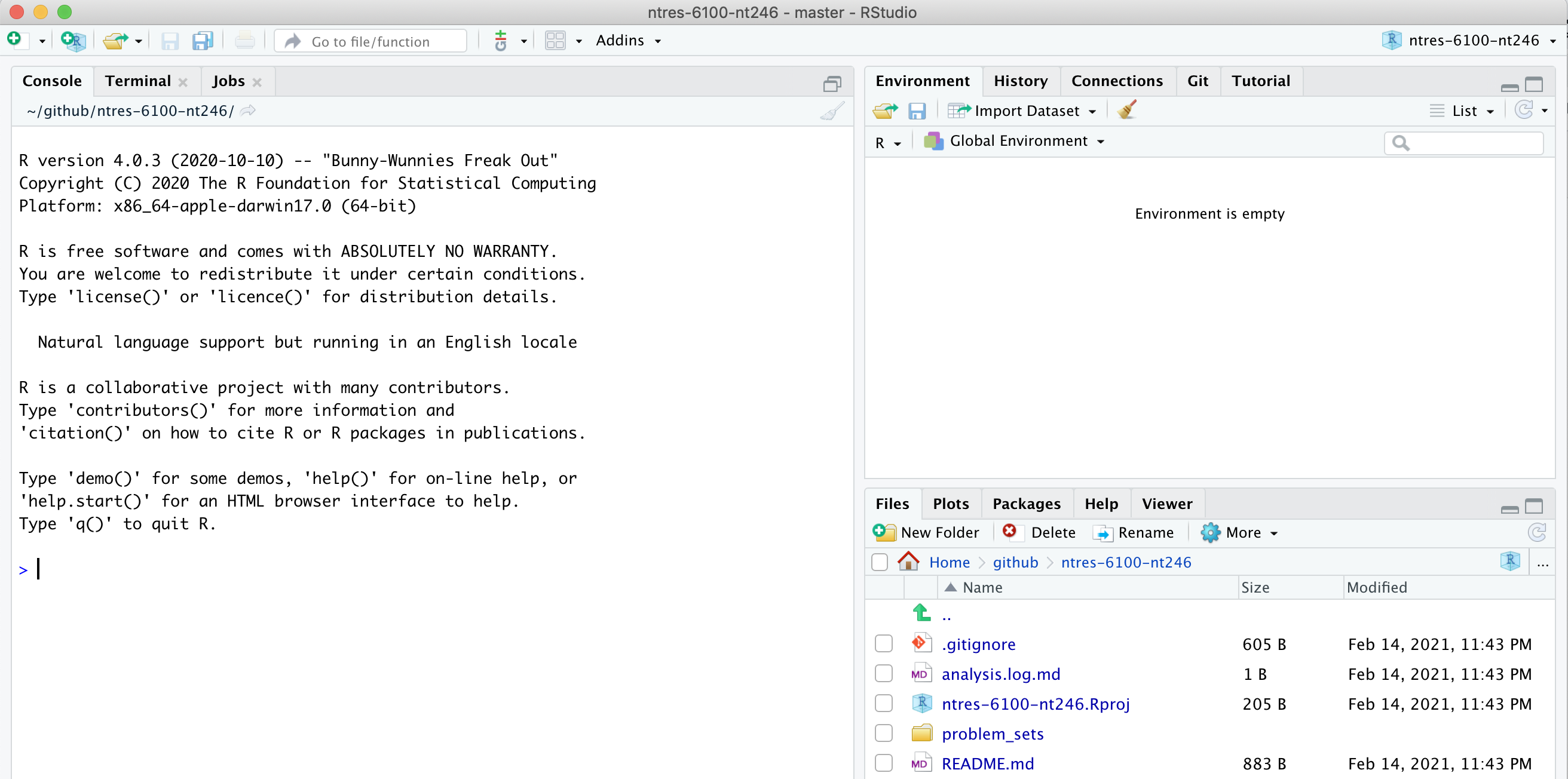Open the ntres-6100-nt246 project menu

pyautogui.click(x=1469, y=40)
